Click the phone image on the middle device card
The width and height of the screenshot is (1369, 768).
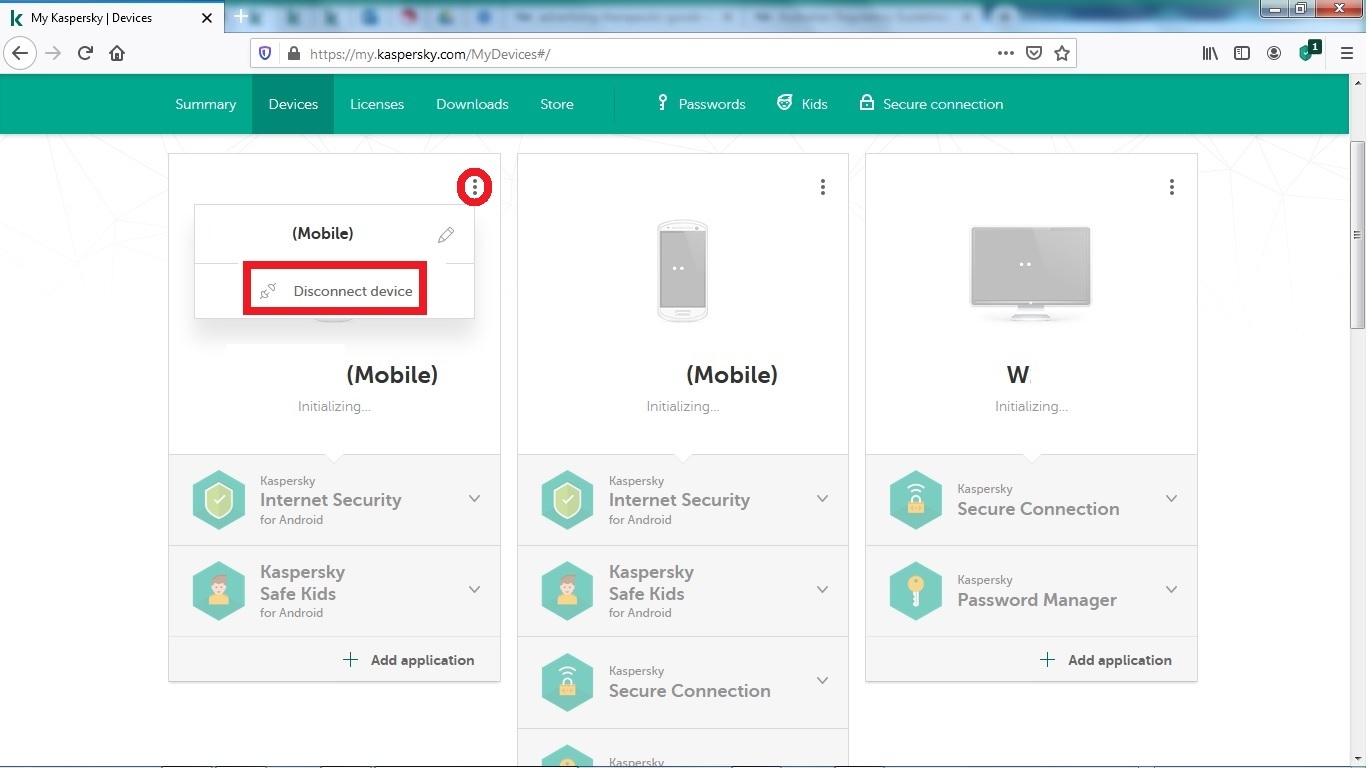point(682,271)
